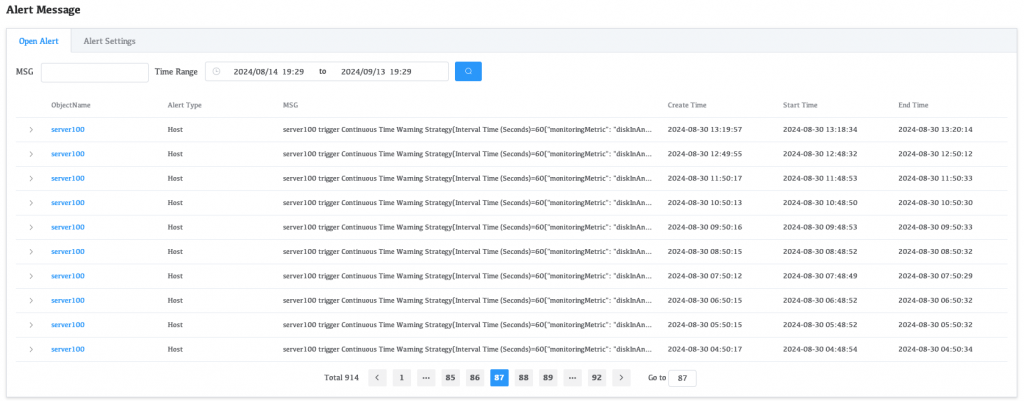The image size is (1024, 401).
Task: Expand the alert row created 12:49:55
Action: click(31, 154)
